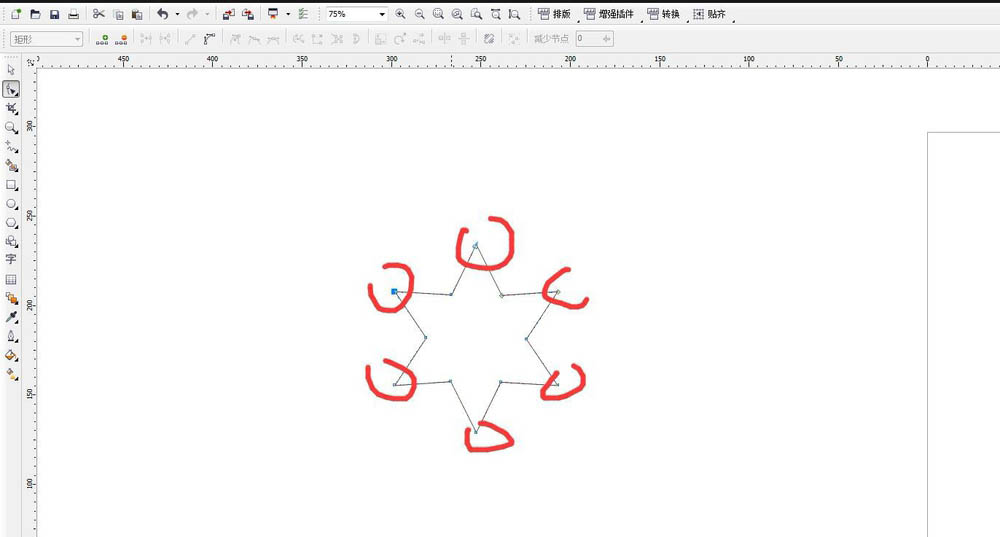Image resolution: width=1000 pixels, height=537 pixels.
Task: Click the ruler origin corner box
Action: (30, 62)
